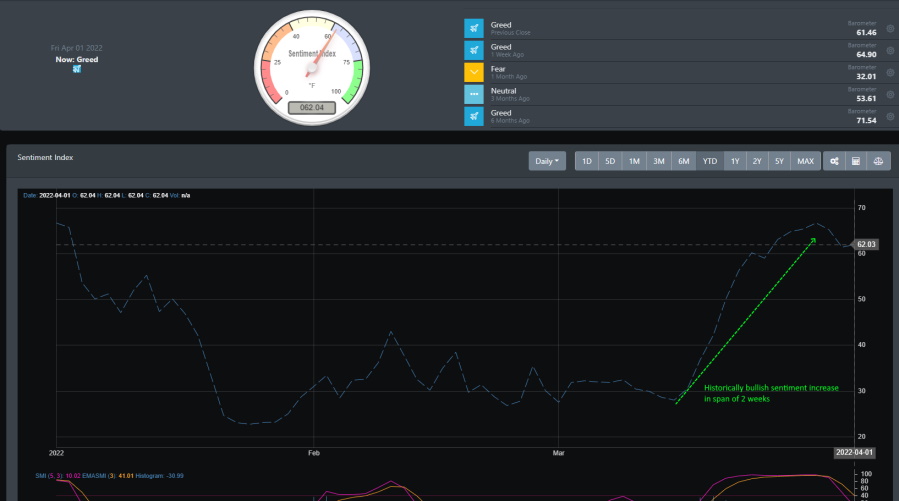Click the rocket icon beside Previous Close

click(x=474, y=28)
